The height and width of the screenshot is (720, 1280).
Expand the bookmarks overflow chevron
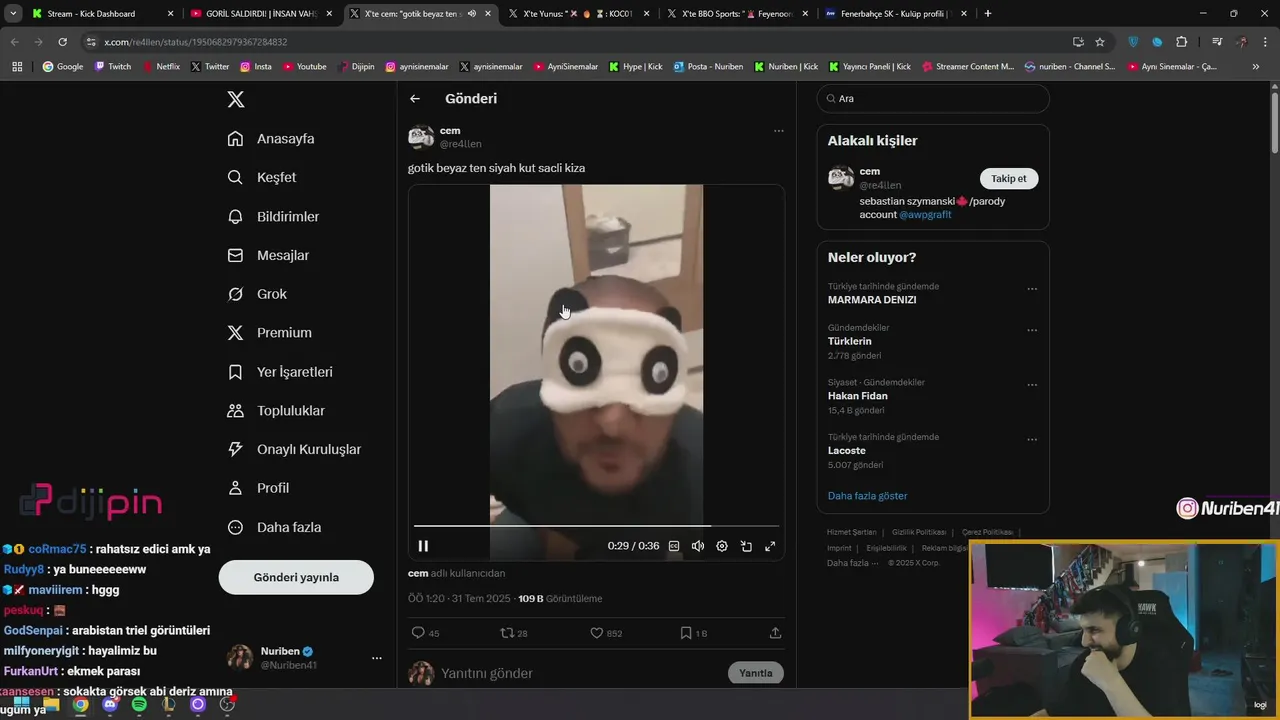(x=1256, y=67)
